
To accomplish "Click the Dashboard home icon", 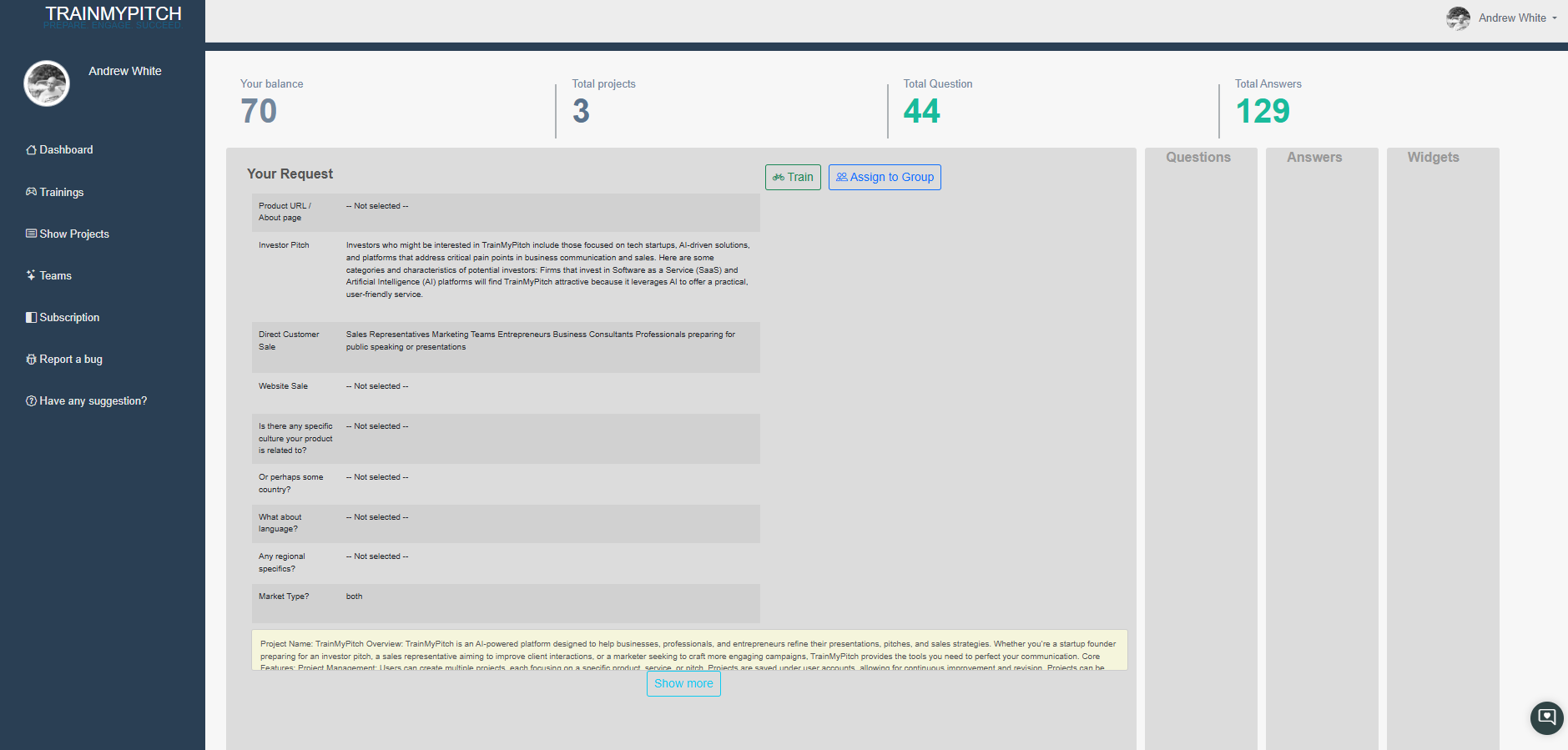I will pyautogui.click(x=31, y=150).
